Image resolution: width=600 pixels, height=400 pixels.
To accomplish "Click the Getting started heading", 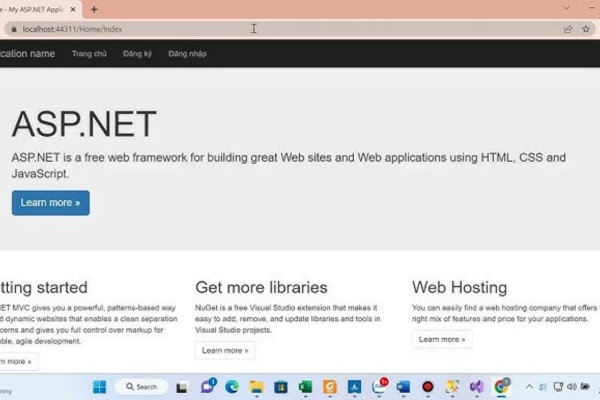I will click(44, 287).
